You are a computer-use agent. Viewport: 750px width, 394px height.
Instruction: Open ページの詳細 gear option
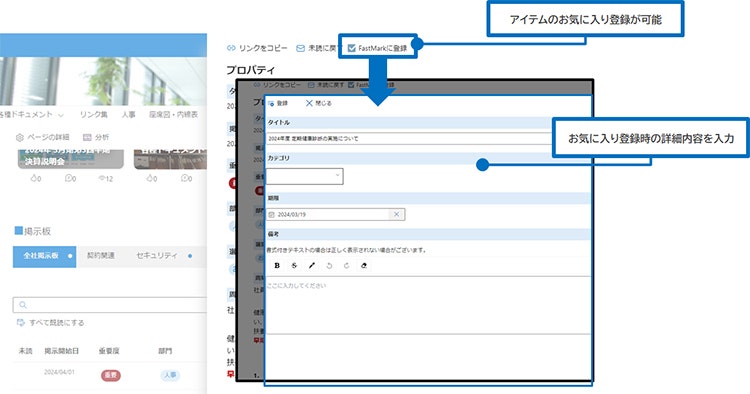(x=43, y=137)
